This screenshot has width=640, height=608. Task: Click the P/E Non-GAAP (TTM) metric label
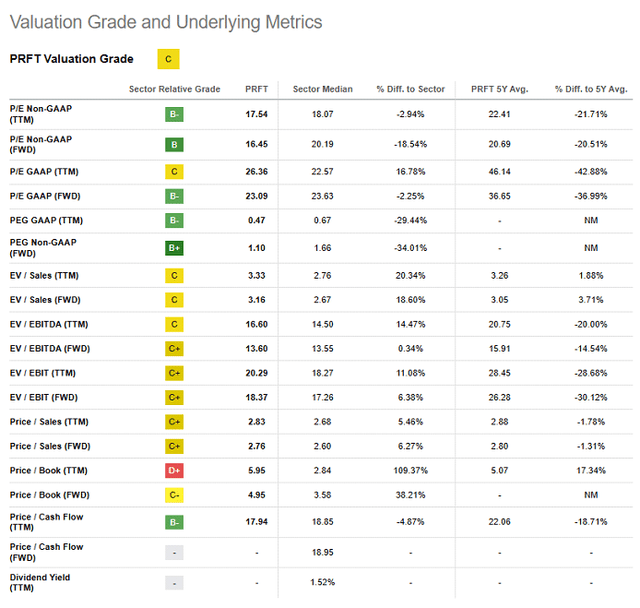pos(41,114)
